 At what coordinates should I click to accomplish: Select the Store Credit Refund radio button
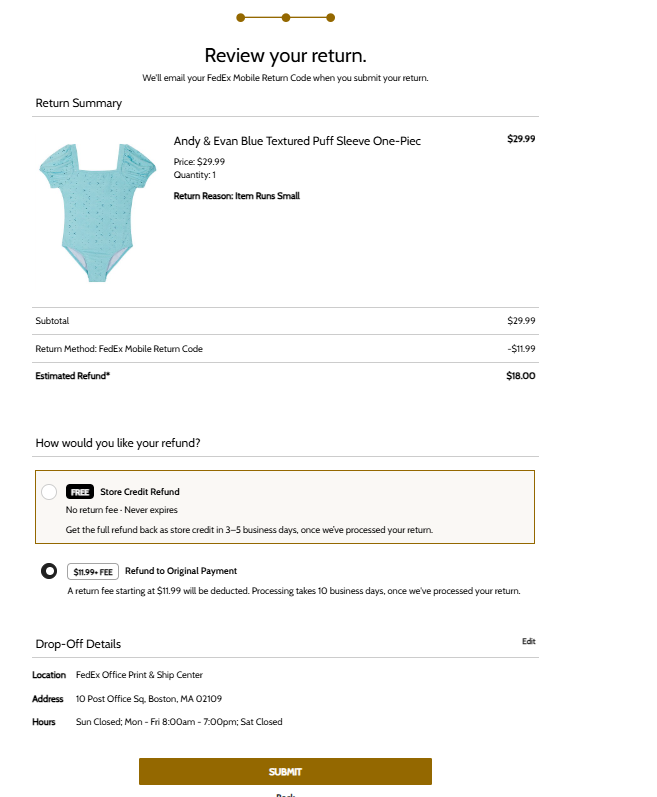[49, 492]
